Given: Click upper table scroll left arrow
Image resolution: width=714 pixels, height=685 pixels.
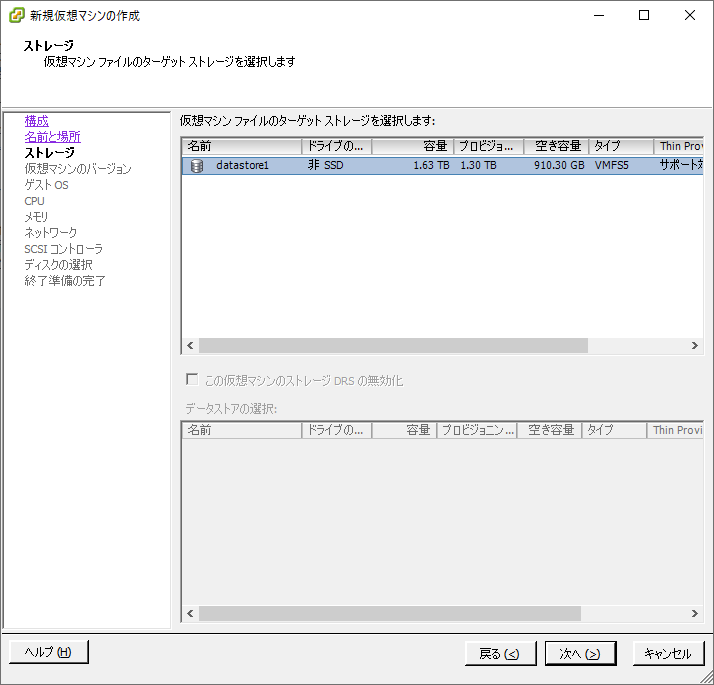Looking at the screenshot, I should (x=190, y=346).
